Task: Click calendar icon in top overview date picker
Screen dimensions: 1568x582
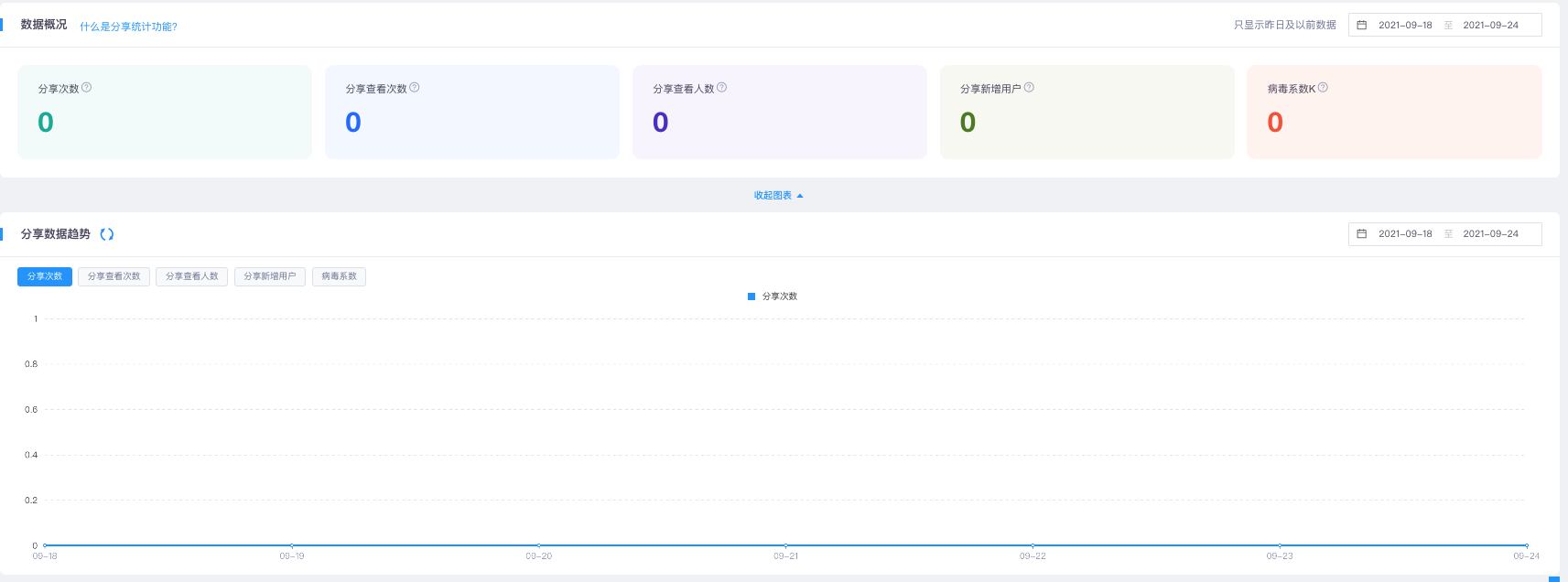Action: pyautogui.click(x=1362, y=25)
